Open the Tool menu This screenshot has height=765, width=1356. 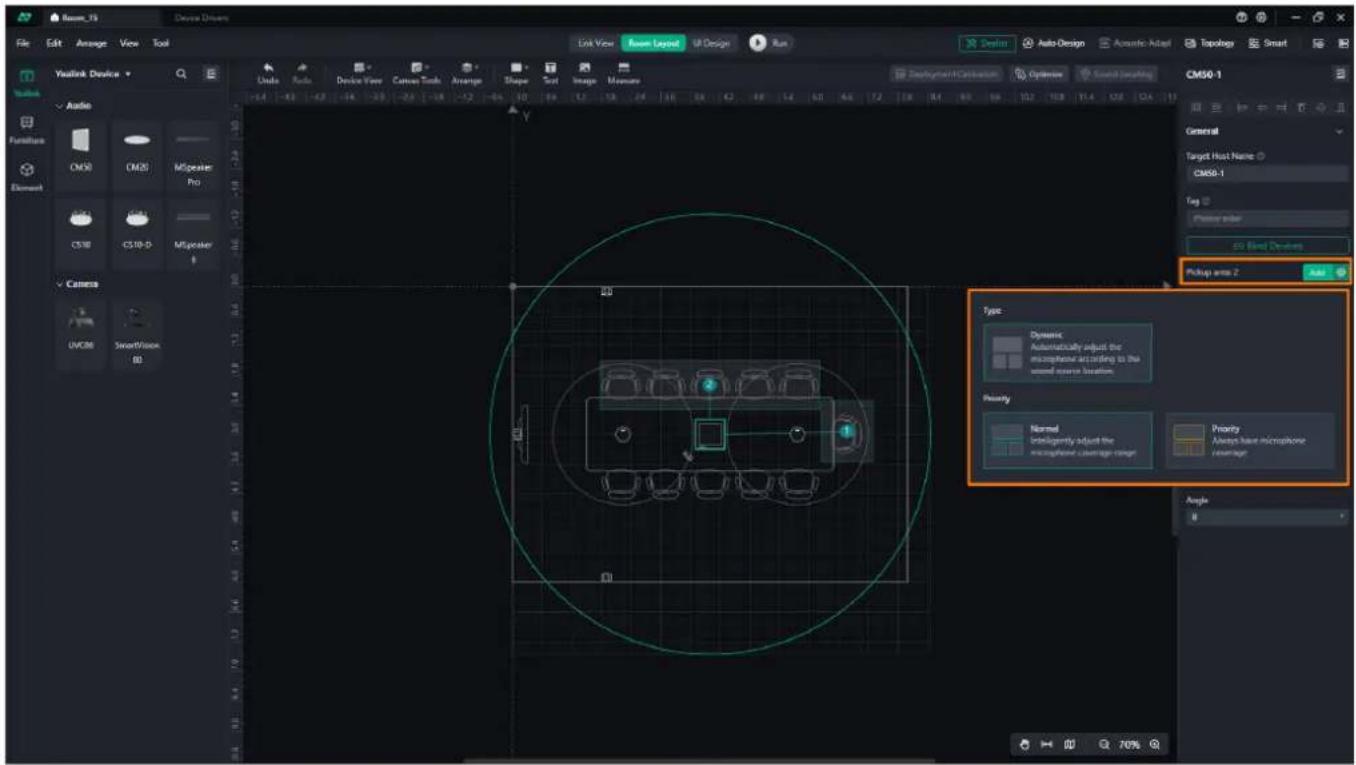[x=161, y=43]
